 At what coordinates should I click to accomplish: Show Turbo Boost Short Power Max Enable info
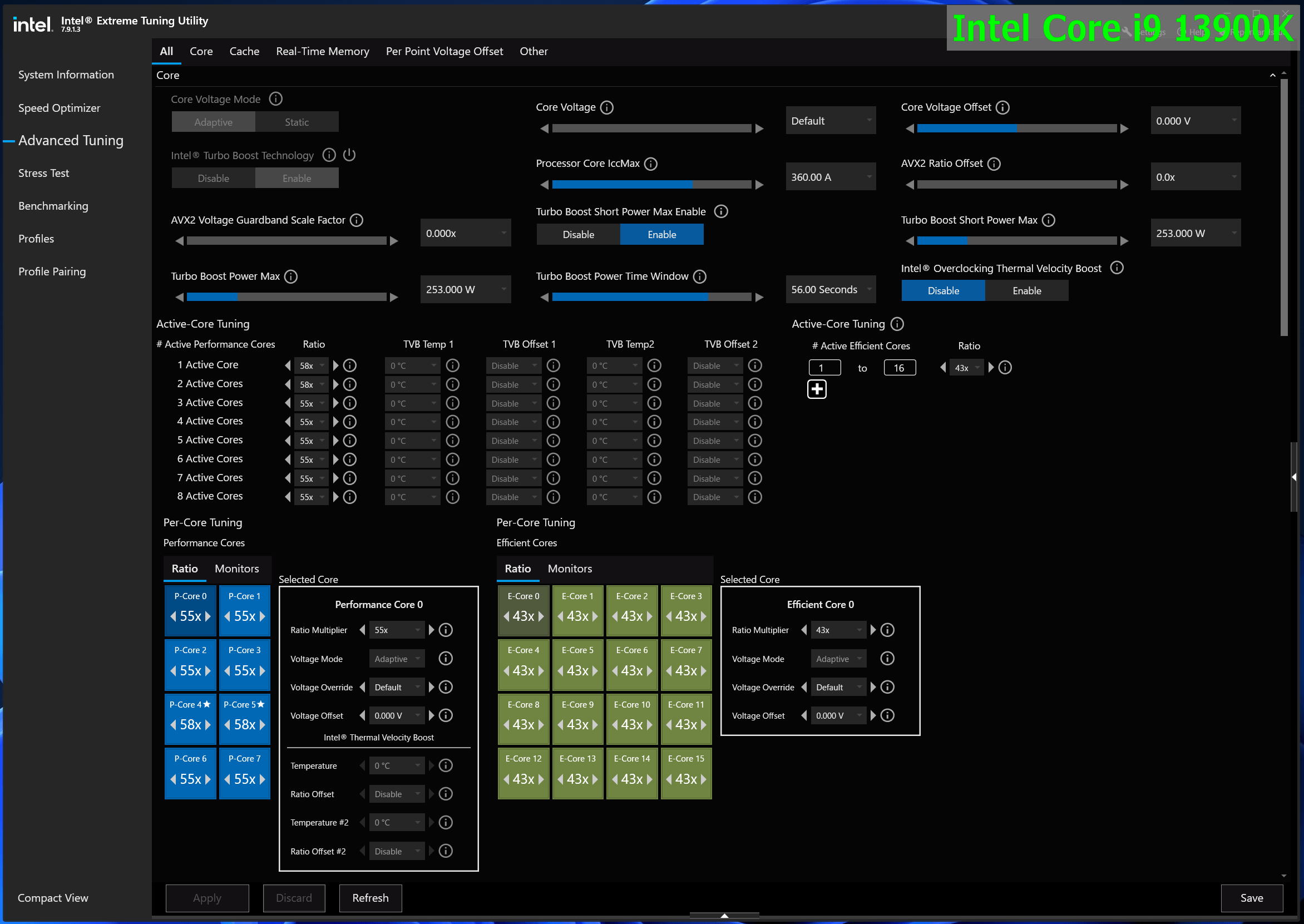click(x=721, y=211)
